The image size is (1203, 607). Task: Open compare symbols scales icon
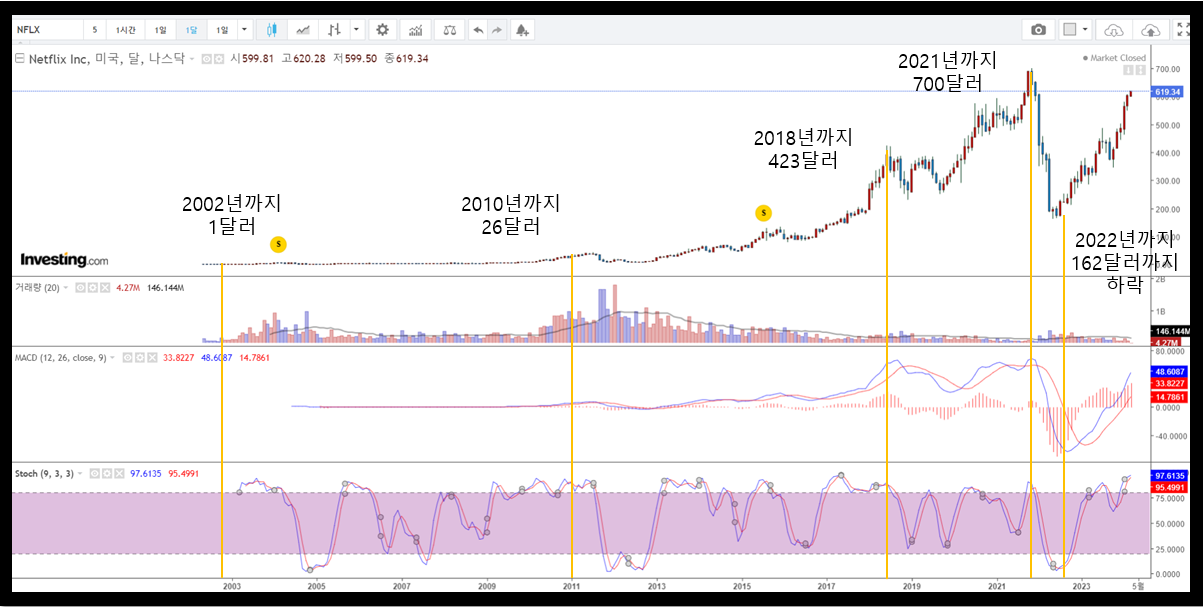449,30
